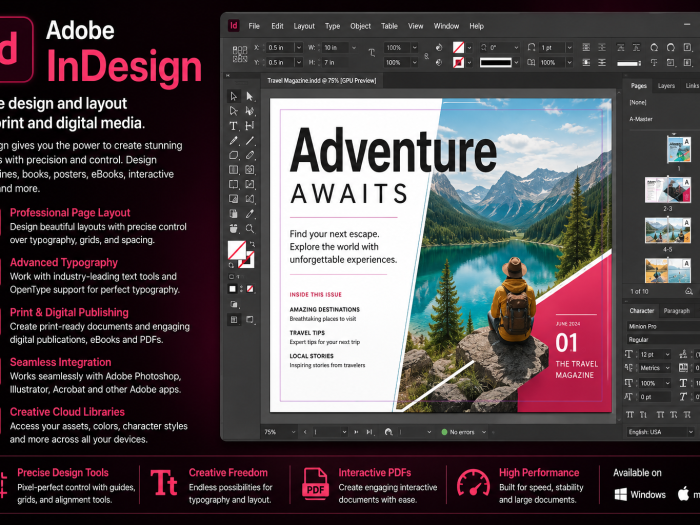Image resolution: width=700 pixels, height=525 pixels.
Task: Open the rotation angle 0° dropdown
Action: [516, 47]
